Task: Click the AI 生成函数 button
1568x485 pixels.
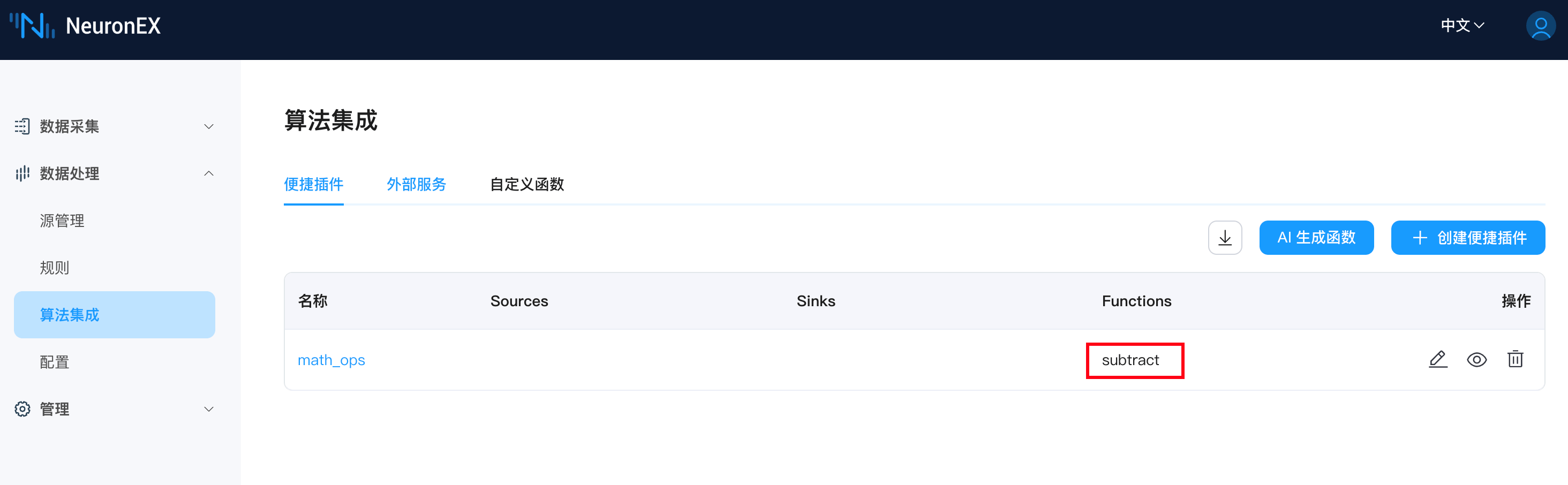Action: pyautogui.click(x=1316, y=237)
